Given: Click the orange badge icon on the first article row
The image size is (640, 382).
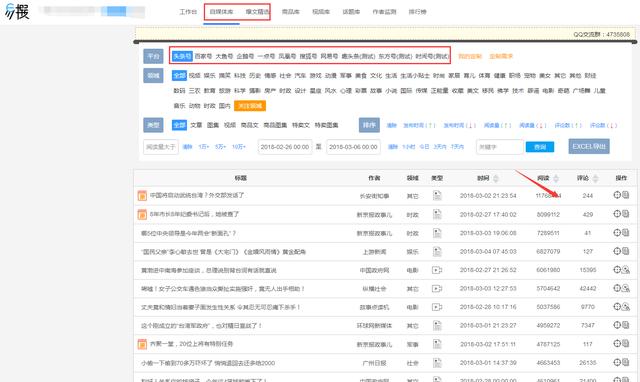Looking at the screenshot, I should [x=142, y=195].
